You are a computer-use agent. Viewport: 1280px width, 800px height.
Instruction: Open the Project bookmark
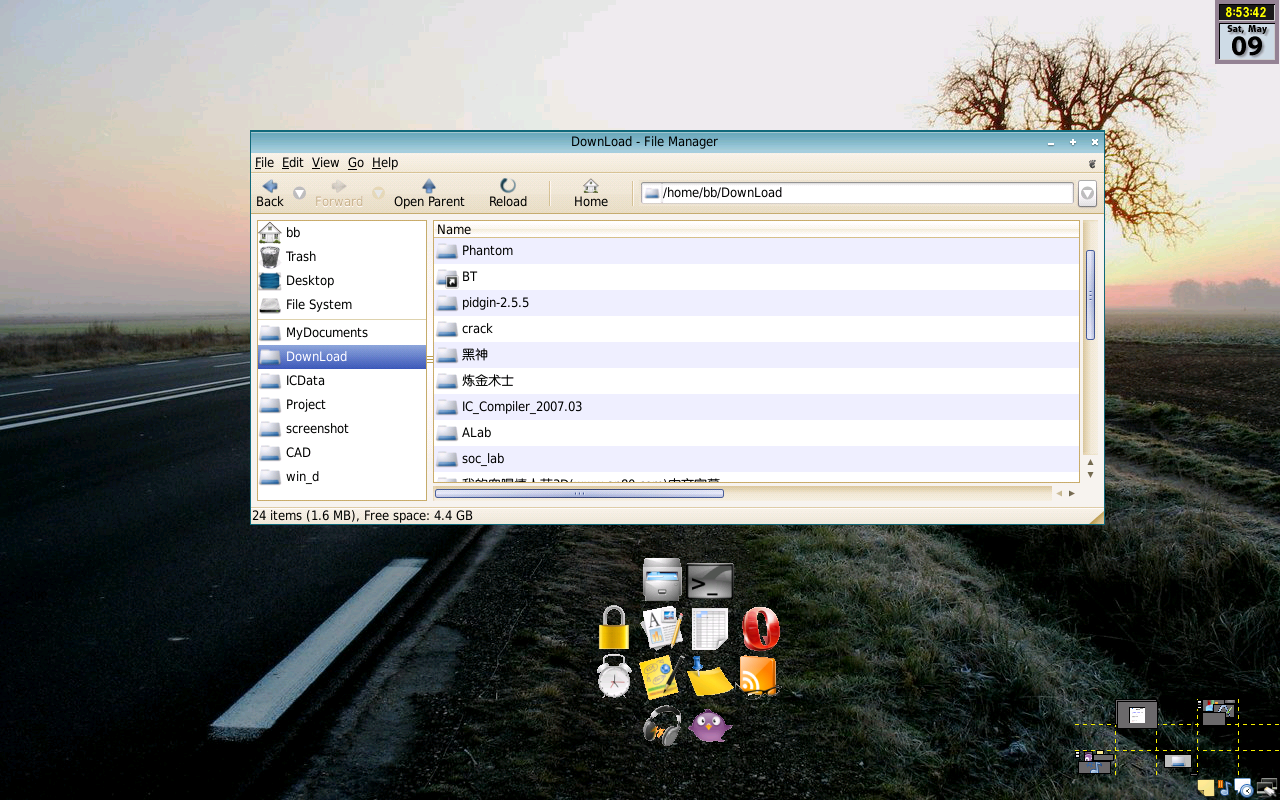342,404
